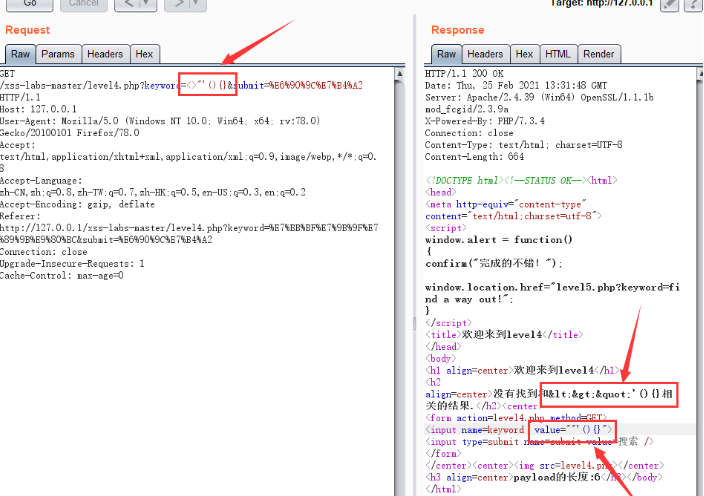Open the history dropdown beside the back arrow
Viewport: 704px width, 496px height.
tap(147, 4)
